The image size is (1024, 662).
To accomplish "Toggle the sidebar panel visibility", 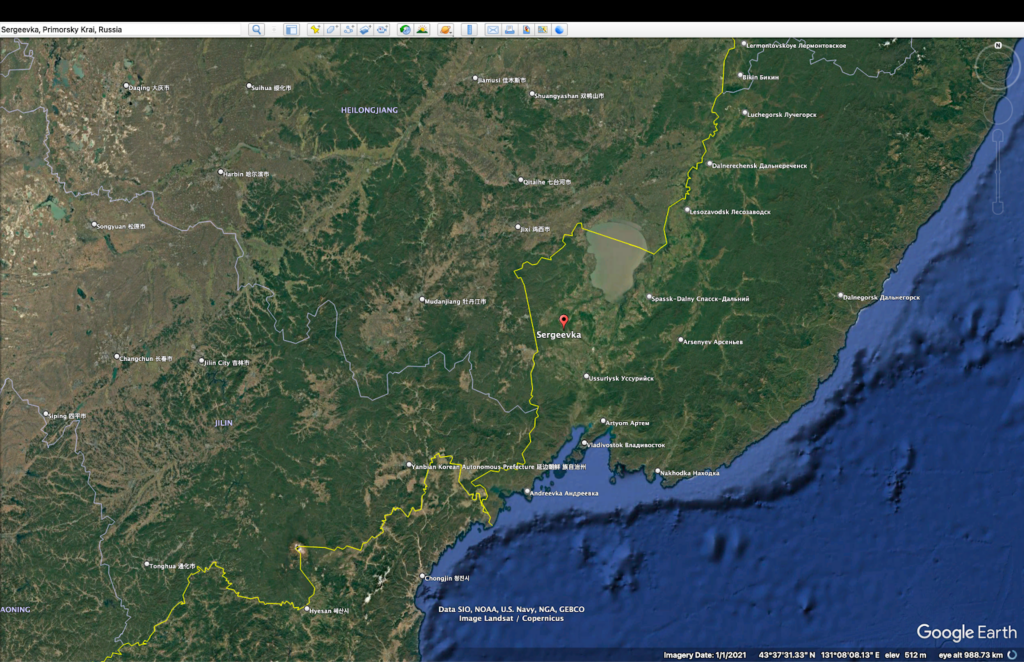I will [x=291, y=30].
